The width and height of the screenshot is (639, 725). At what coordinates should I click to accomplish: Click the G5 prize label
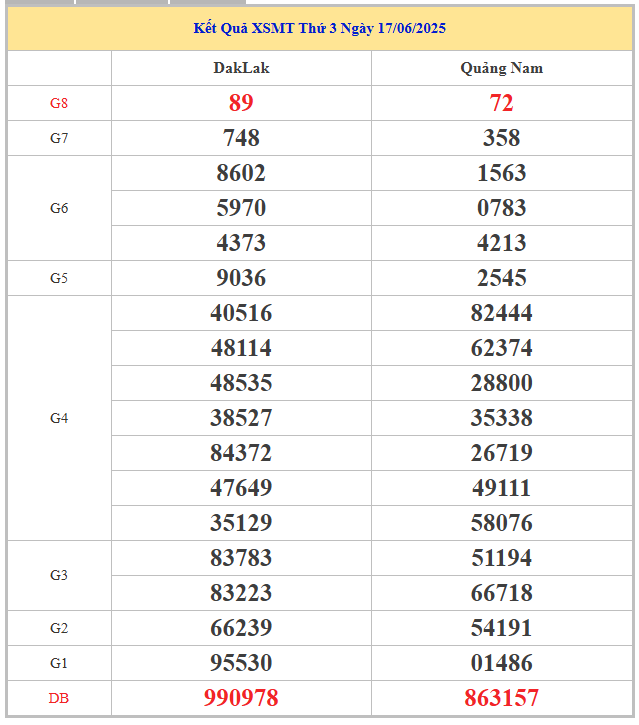click(x=59, y=278)
